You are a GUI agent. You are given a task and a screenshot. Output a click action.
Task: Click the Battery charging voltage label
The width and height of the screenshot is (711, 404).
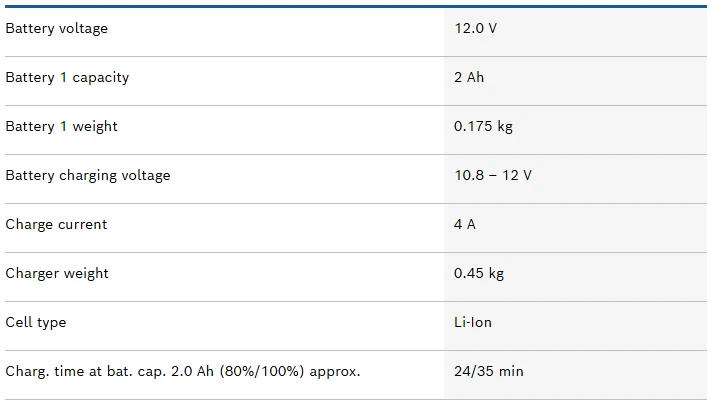click(x=88, y=175)
